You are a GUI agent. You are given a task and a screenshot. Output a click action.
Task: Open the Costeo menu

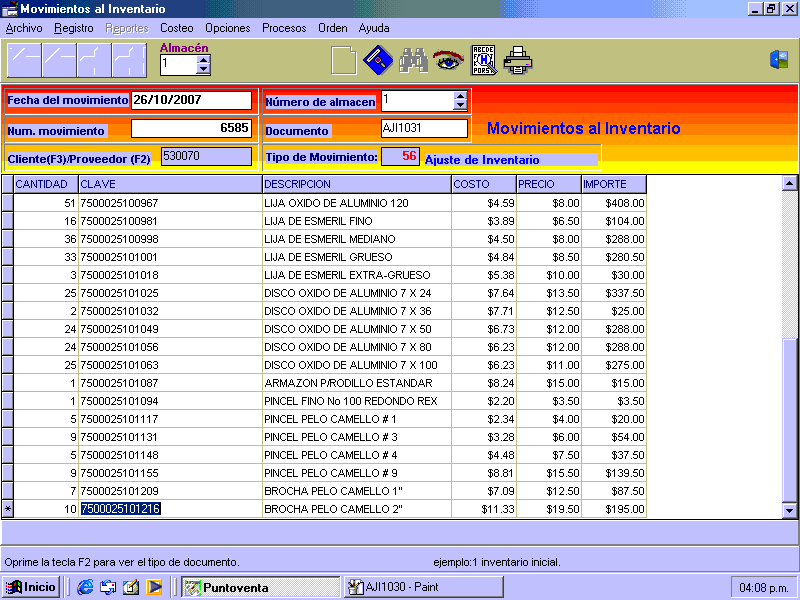[x=177, y=28]
